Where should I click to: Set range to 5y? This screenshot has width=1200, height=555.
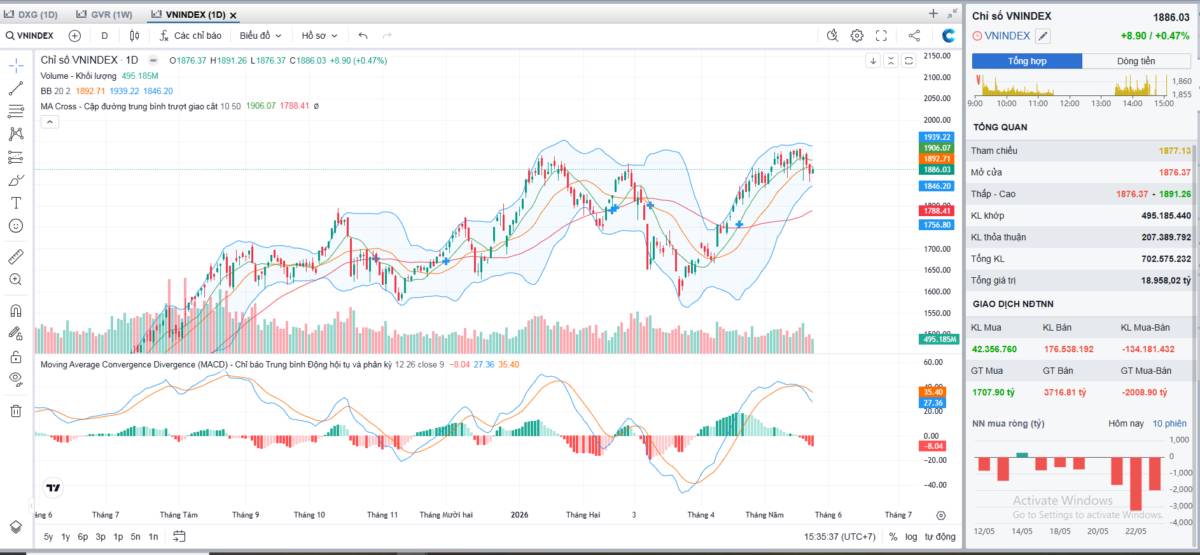pos(49,537)
